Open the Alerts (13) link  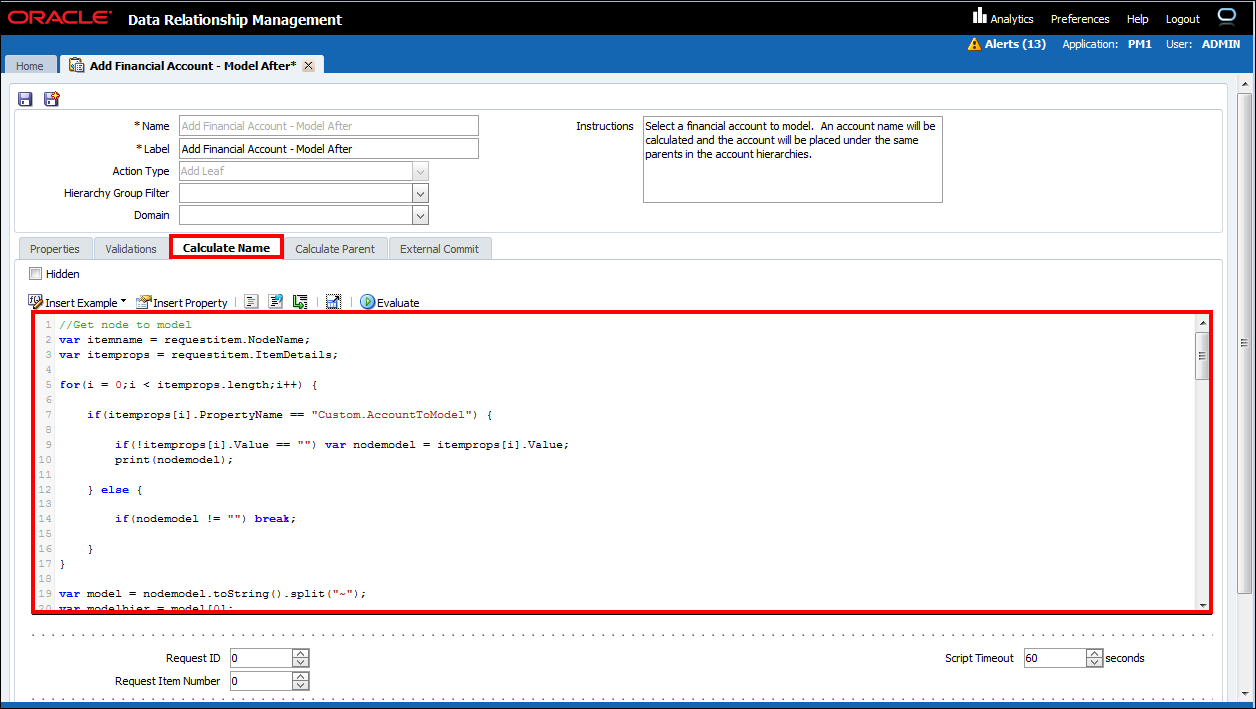[1015, 44]
